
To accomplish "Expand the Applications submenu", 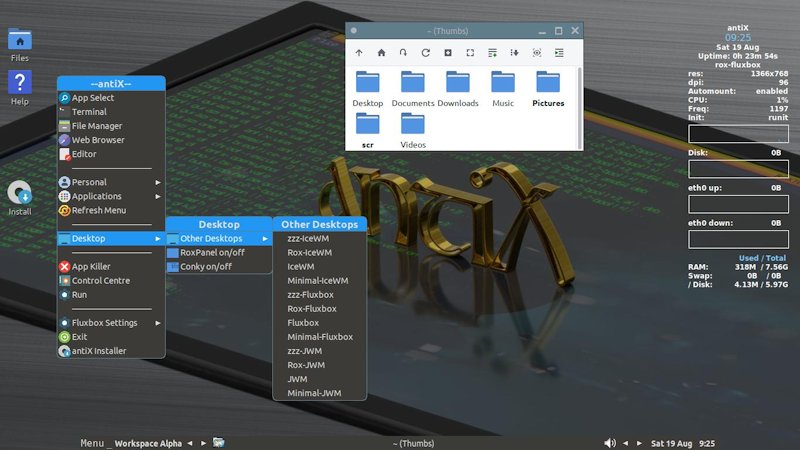I will [111, 196].
